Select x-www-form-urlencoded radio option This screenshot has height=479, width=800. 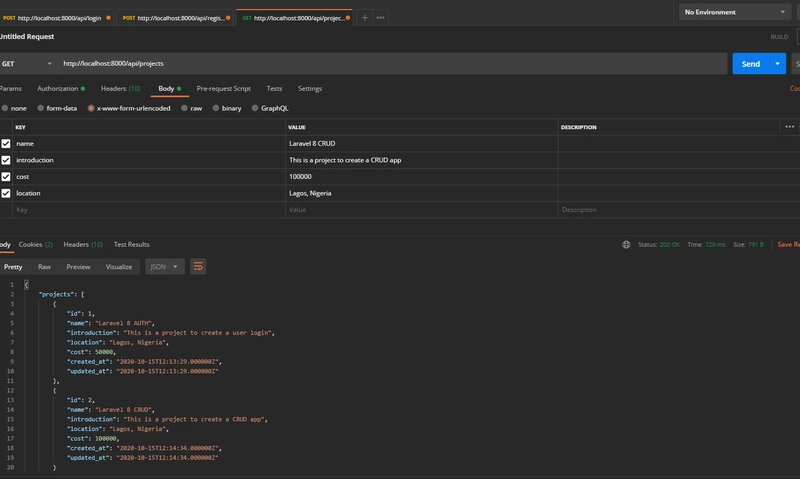coord(91,108)
